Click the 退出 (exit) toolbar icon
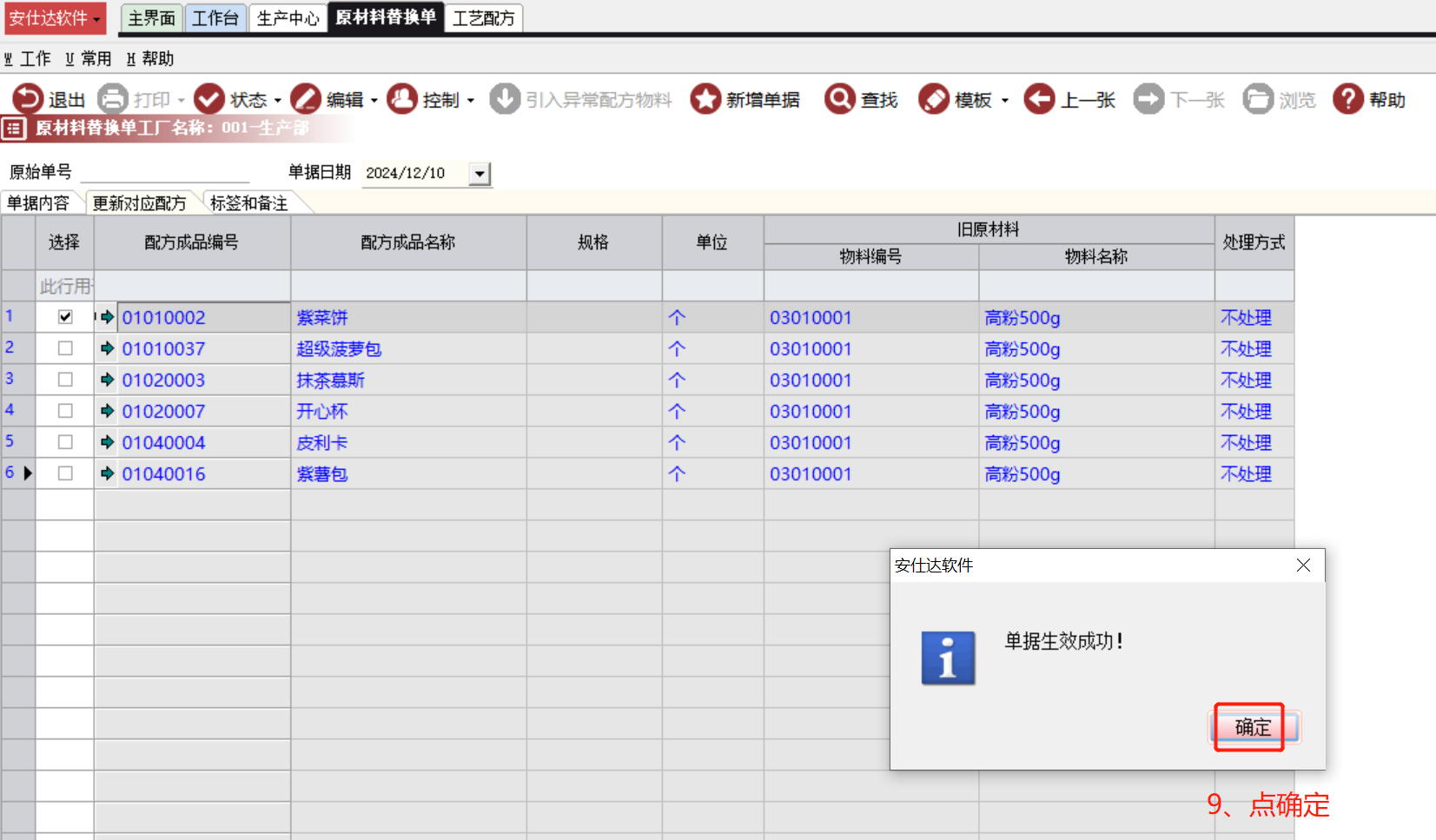The height and width of the screenshot is (840, 1436). pos(28,99)
